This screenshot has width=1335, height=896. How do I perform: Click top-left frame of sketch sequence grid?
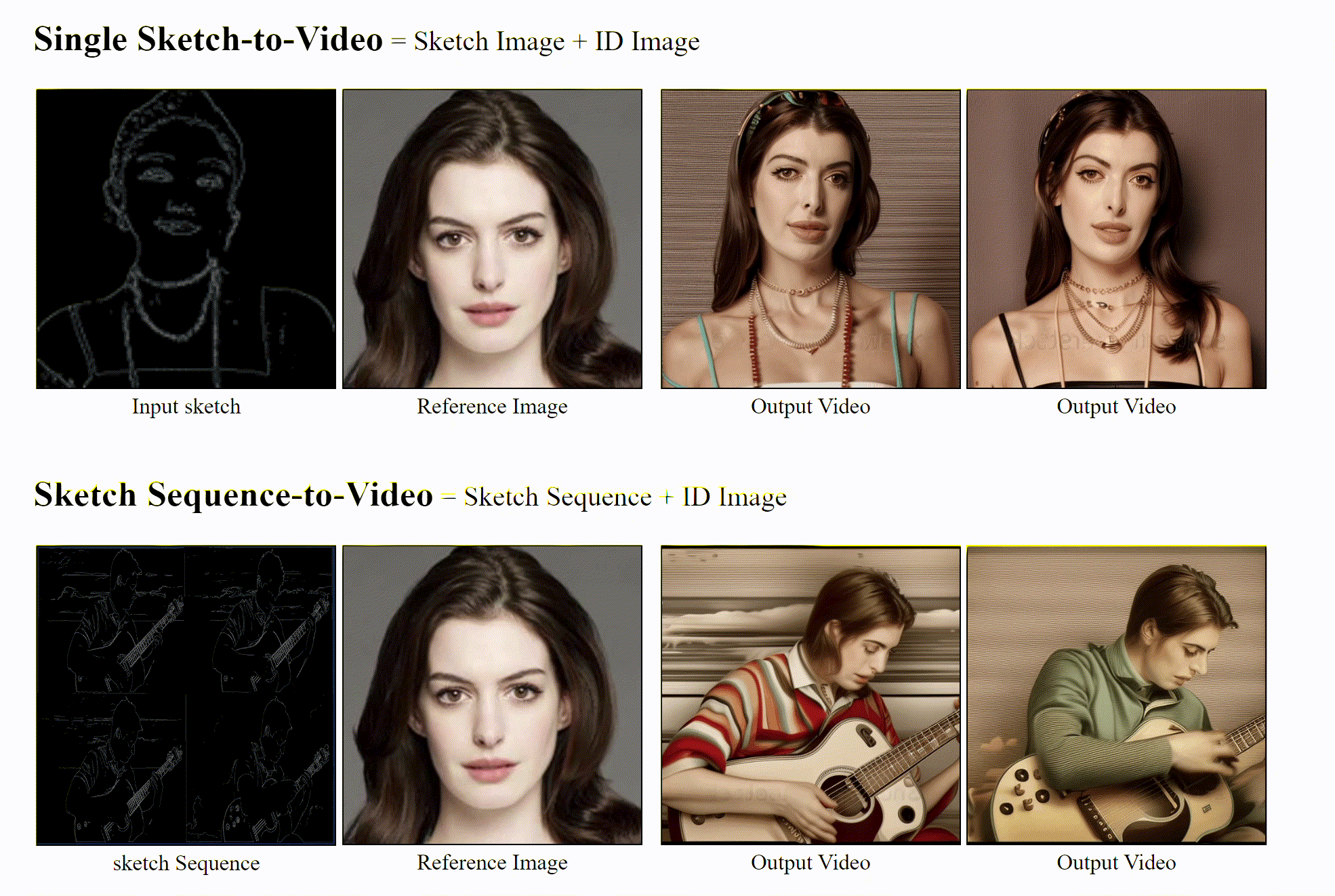click(x=111, y=620)
